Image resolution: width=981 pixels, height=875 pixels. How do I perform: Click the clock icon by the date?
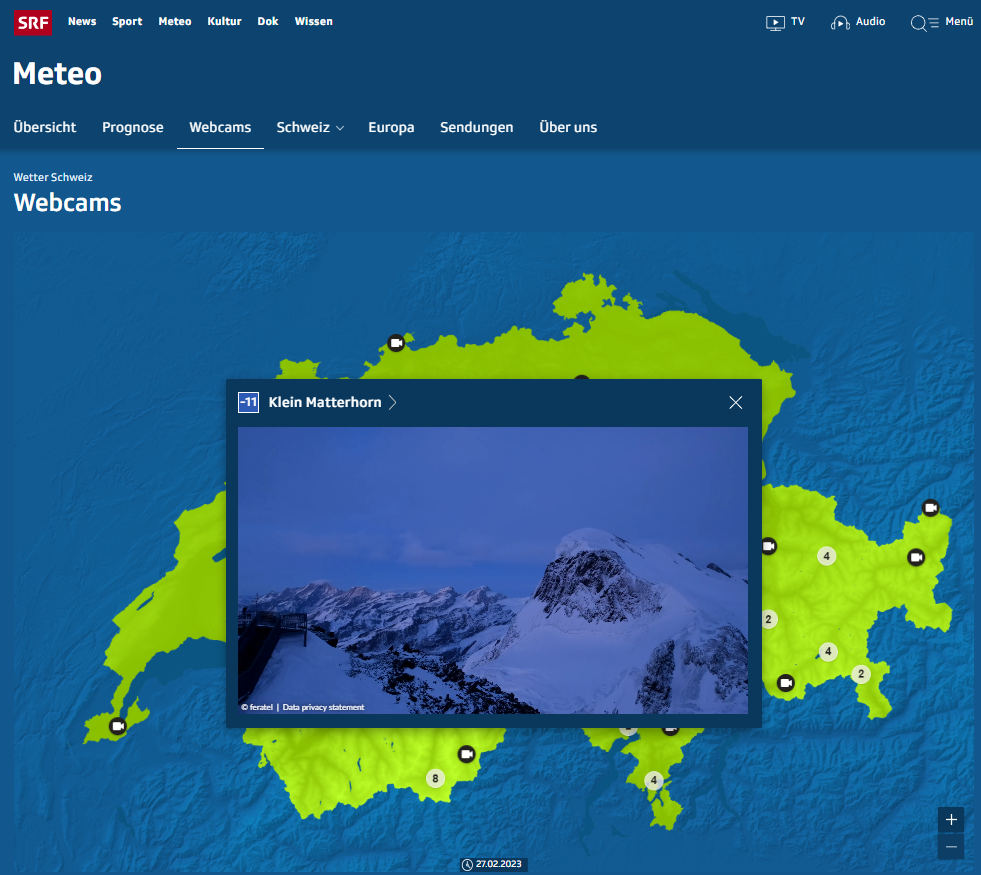(x=467, y=864)
